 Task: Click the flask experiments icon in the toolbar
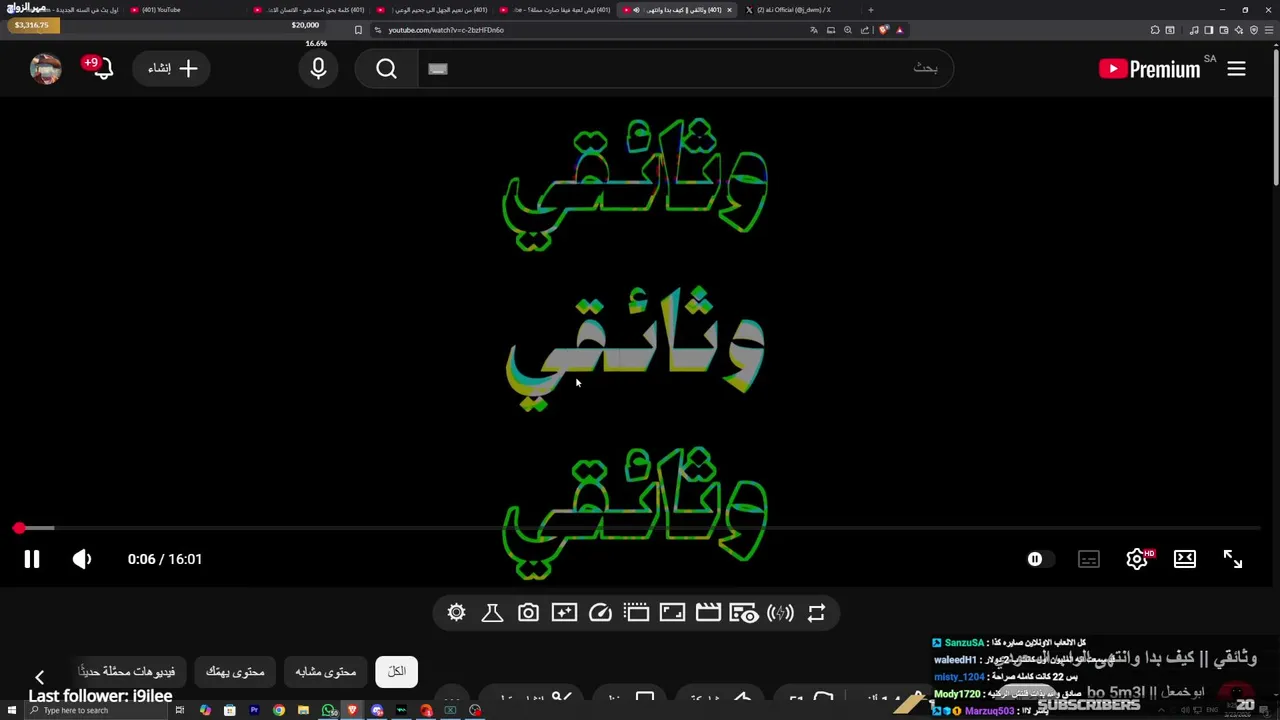tap(492, 613)
